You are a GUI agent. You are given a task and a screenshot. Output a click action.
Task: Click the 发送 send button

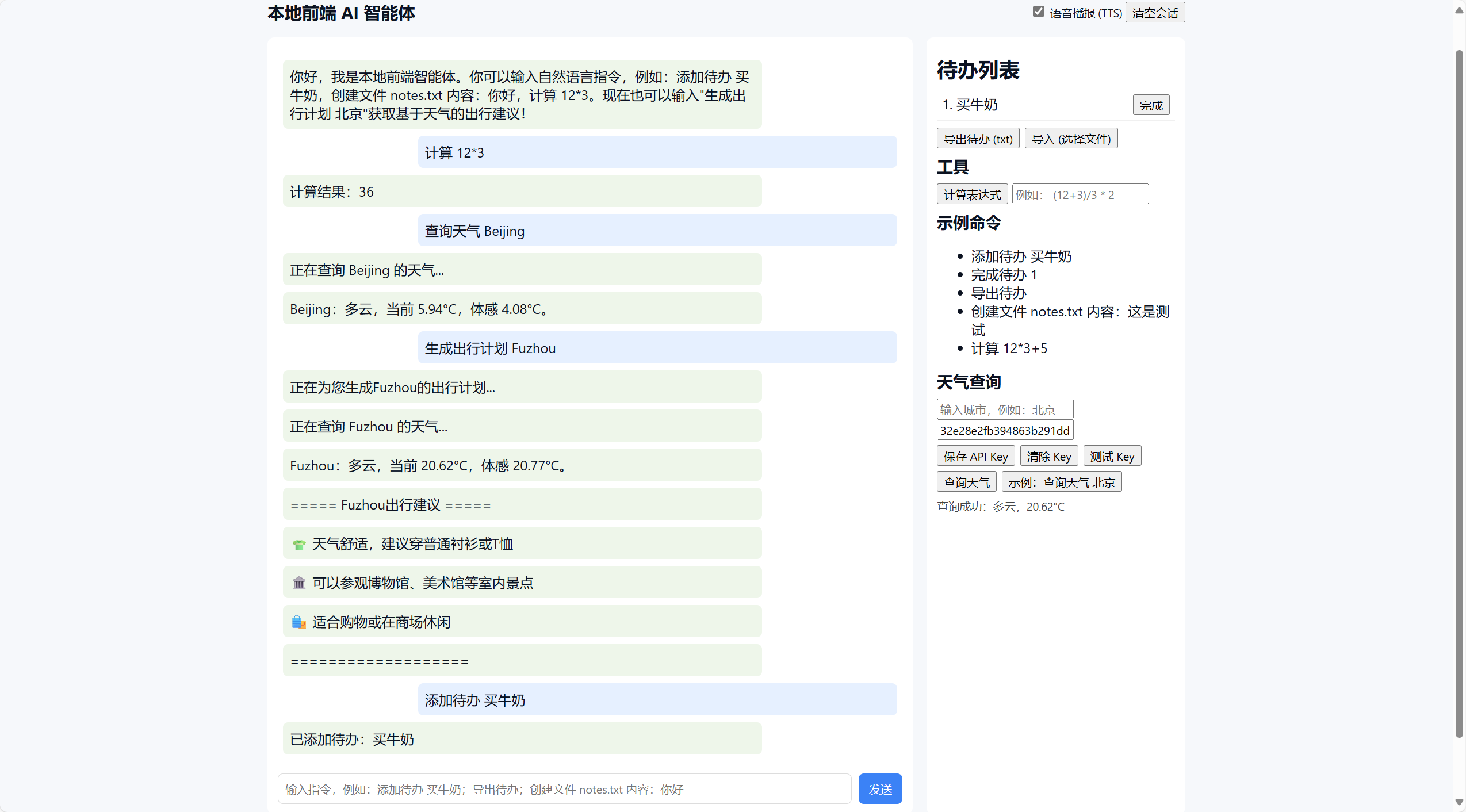(x=880, y=788)
